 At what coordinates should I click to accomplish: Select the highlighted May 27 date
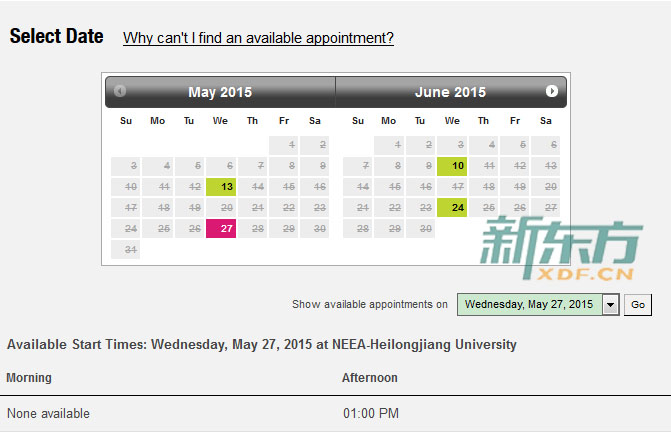(x=221, y=229)
